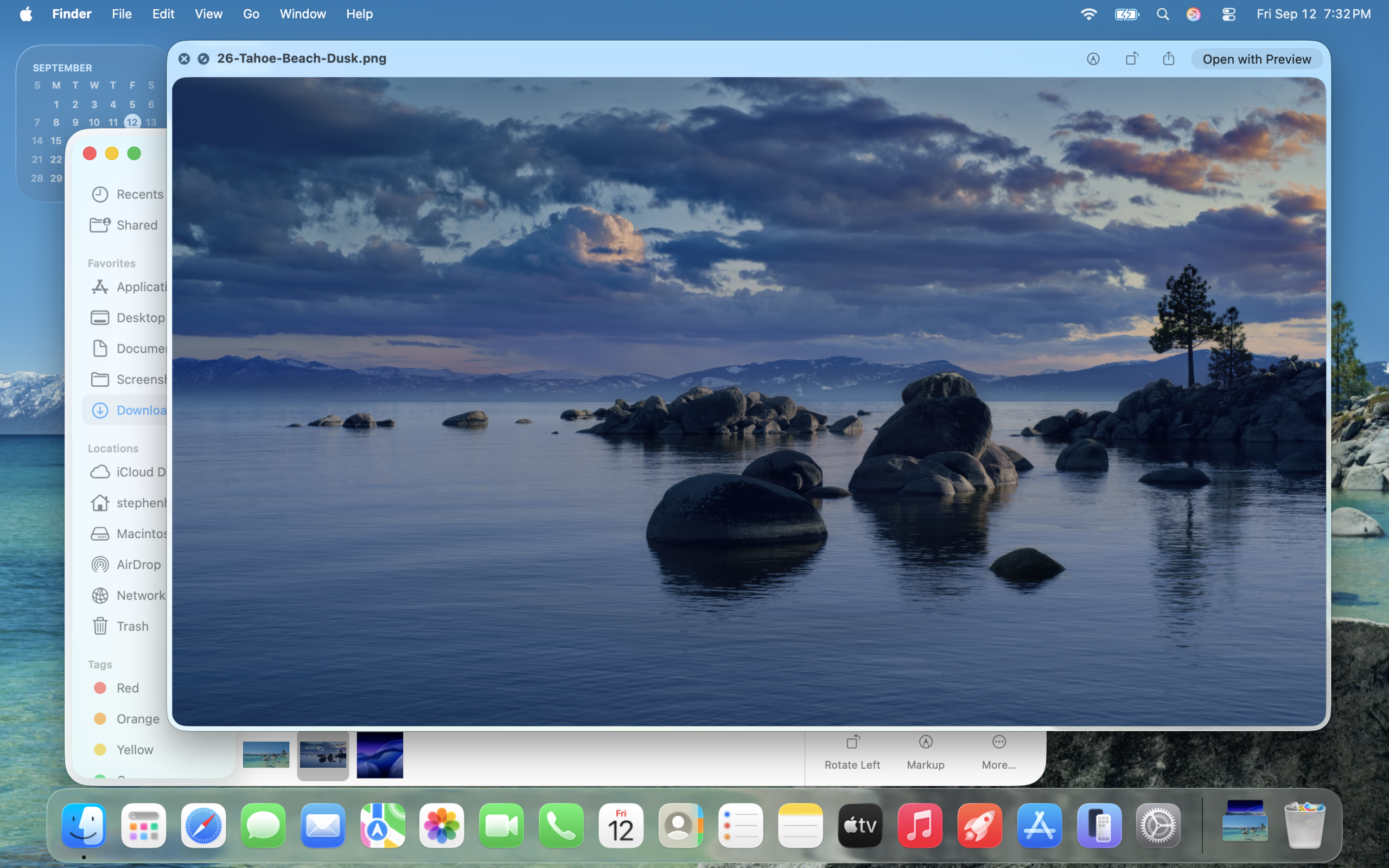Image resolution: width=1389 pixels, height=868 pixels.
Task: Select Recents in Finder sidebar
Action: point(139,194)
